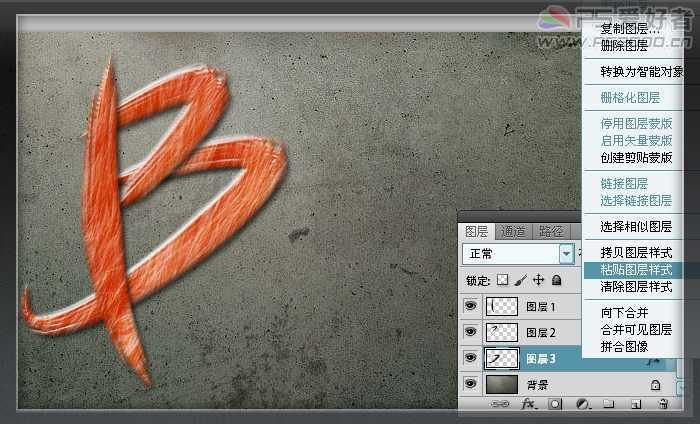Screen dimensions: 700x424
Task: Click the trash icon to delete layer
Action: pos(663,404)
